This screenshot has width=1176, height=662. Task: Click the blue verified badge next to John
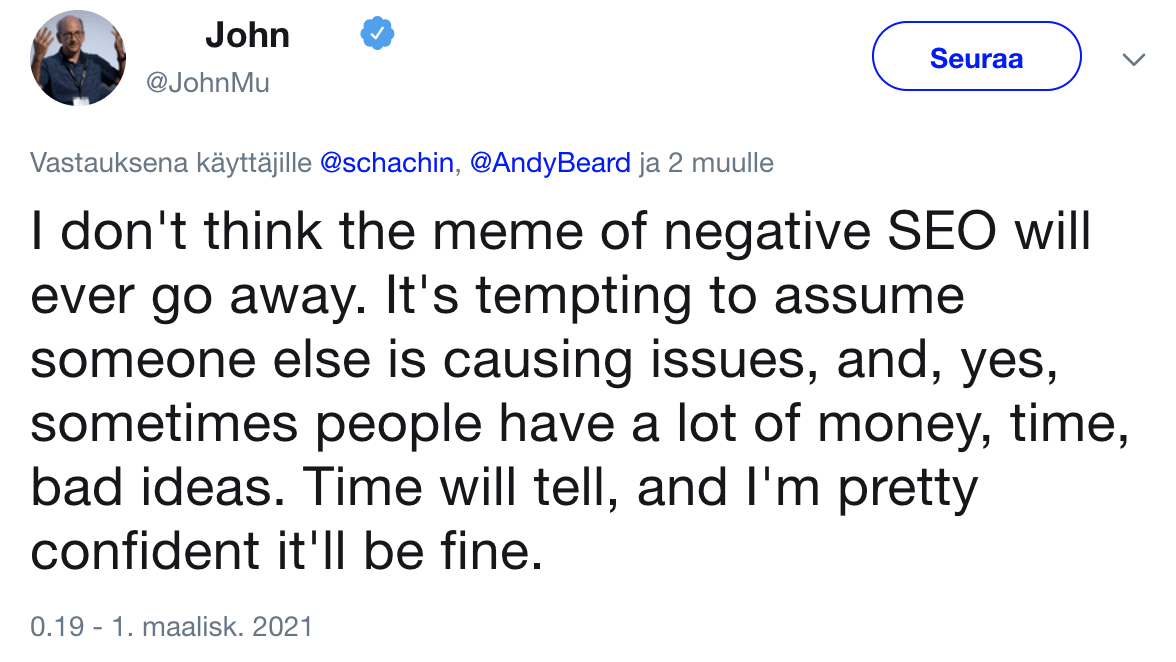pyautogui.click(x=375, y=33)
